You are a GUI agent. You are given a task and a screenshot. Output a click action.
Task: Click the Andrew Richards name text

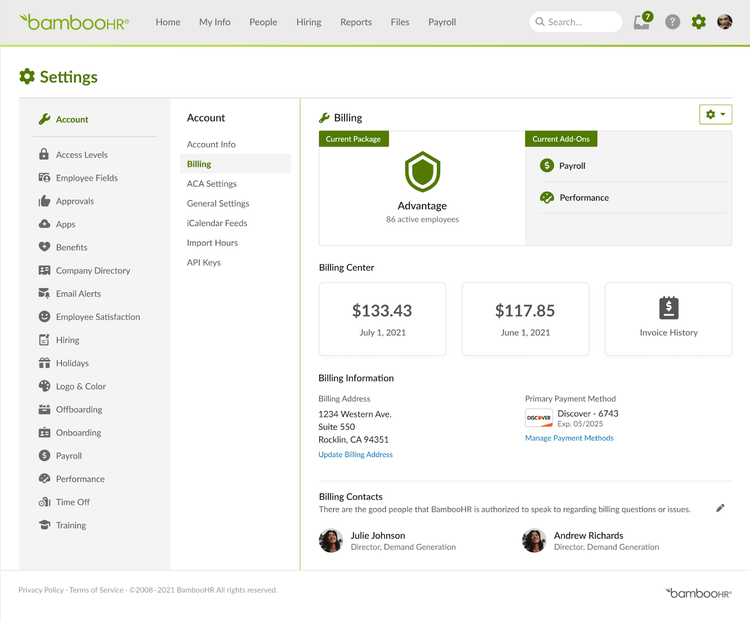click(588, 535)
